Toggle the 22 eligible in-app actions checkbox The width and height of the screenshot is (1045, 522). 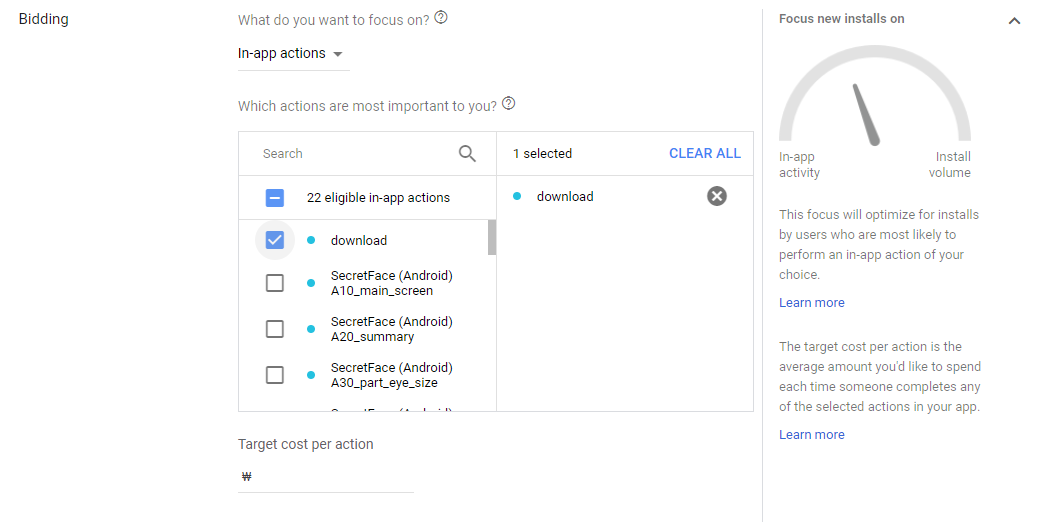point(275,198)
